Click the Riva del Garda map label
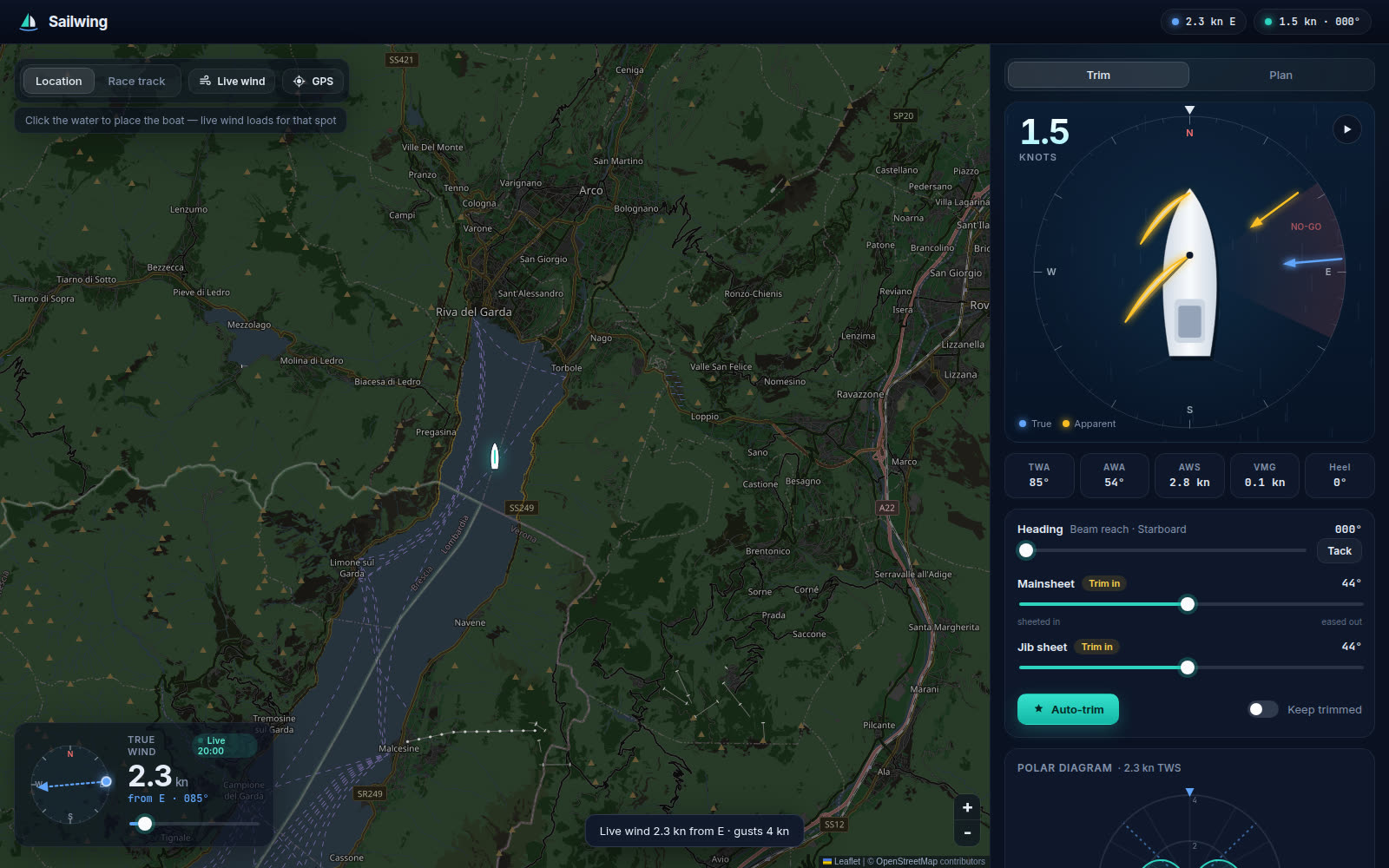This screenshot has width=1389, height=868. (474, 312)
